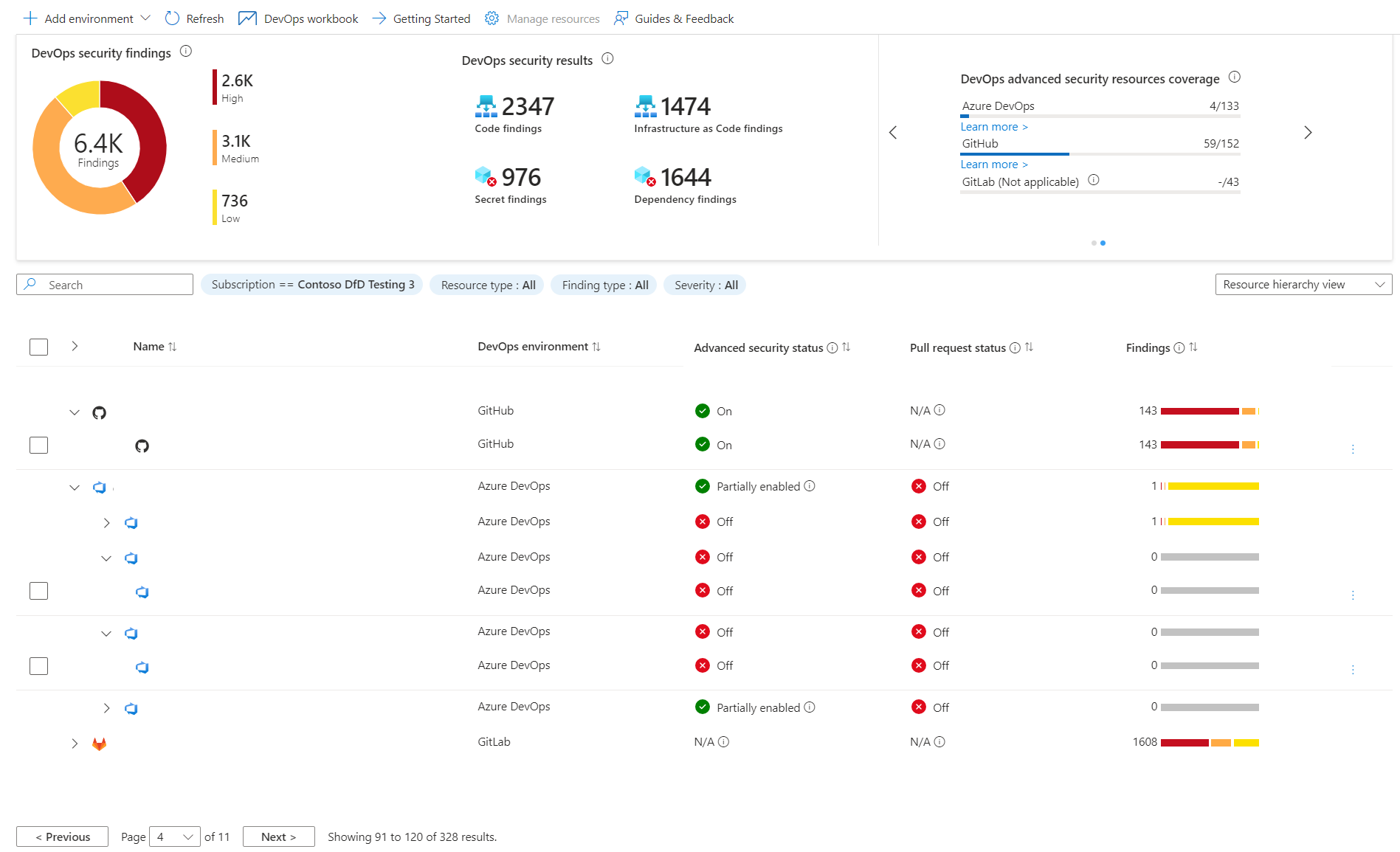Check the select-all checkbox in the table header
Image resolution: width=1400 pixels, height=852 pixels.
pos(38,346)
